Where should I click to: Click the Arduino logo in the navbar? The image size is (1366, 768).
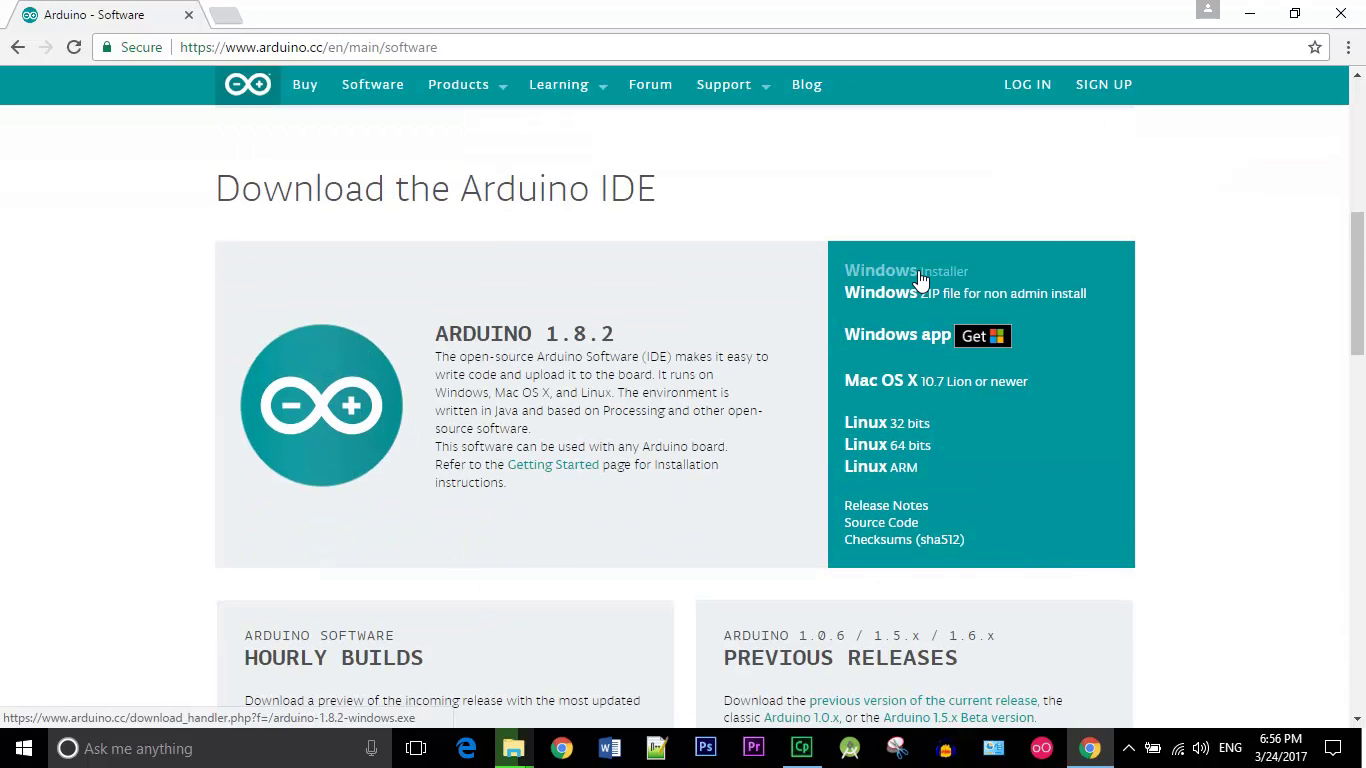point(247,85)
